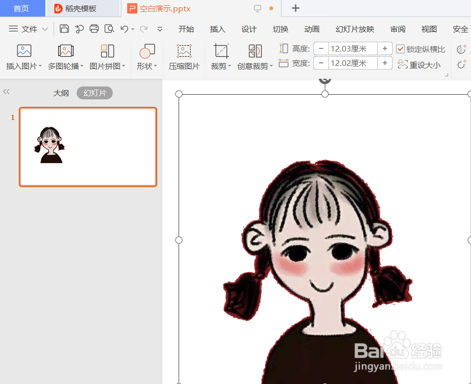The image size is (471, 384).
Task: Switch to the 幻灯片 (Slides) pane tab
Action: 95,93
